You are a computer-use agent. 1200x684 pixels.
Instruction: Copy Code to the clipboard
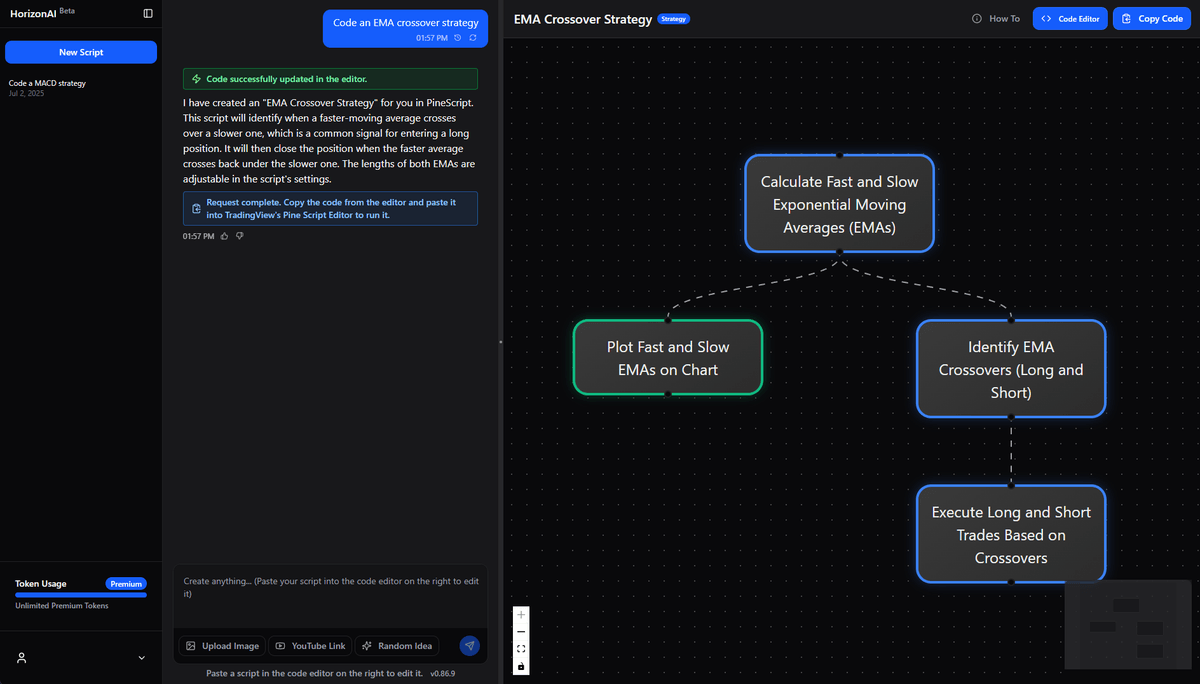[1151, 18]
